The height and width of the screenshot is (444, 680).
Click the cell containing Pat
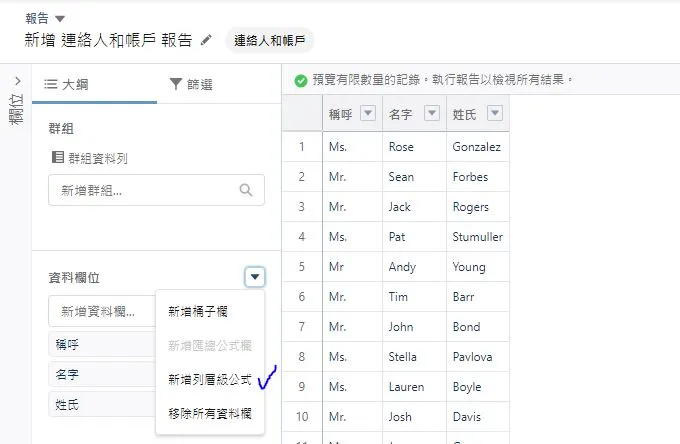[414, 237]
